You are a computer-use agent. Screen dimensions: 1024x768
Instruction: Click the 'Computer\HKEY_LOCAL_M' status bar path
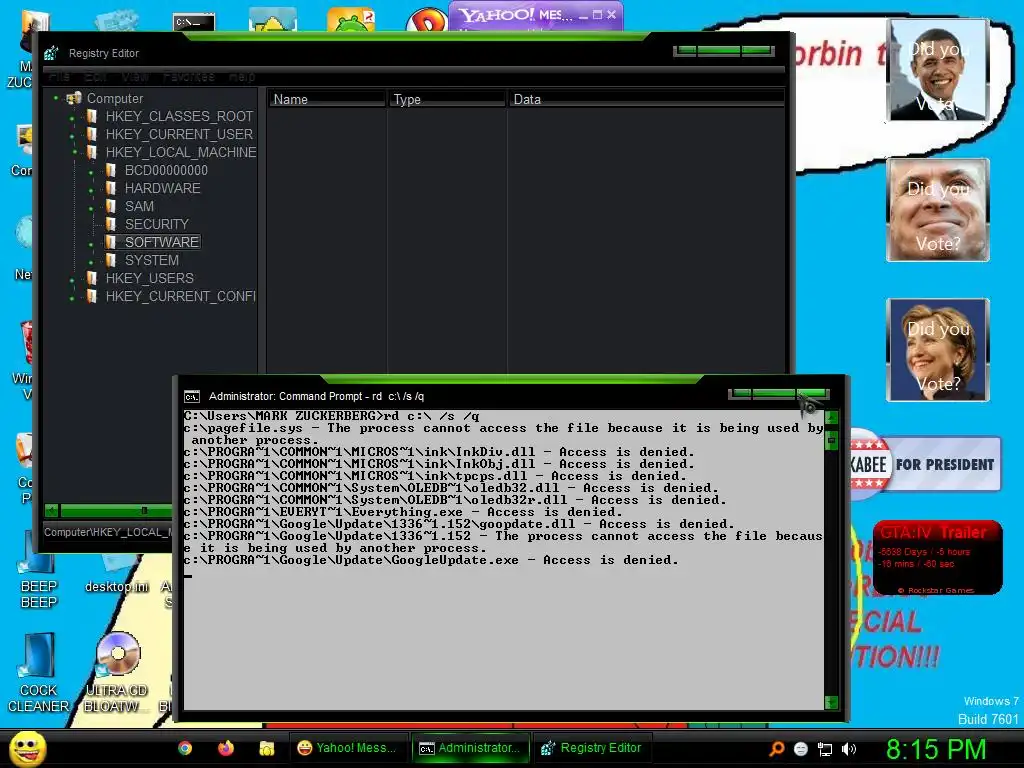pos(107,532)
